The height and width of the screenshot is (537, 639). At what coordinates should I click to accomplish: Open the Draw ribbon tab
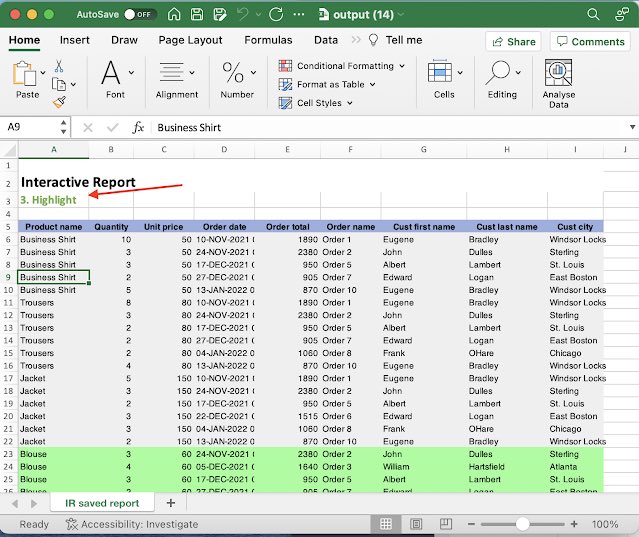(124, 40)
